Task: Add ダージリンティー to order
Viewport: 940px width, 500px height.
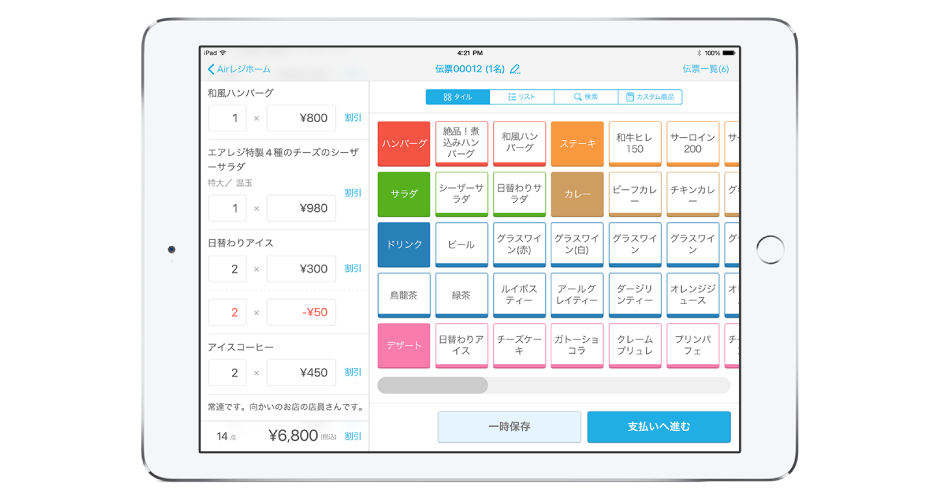Action: click(635, 295)
